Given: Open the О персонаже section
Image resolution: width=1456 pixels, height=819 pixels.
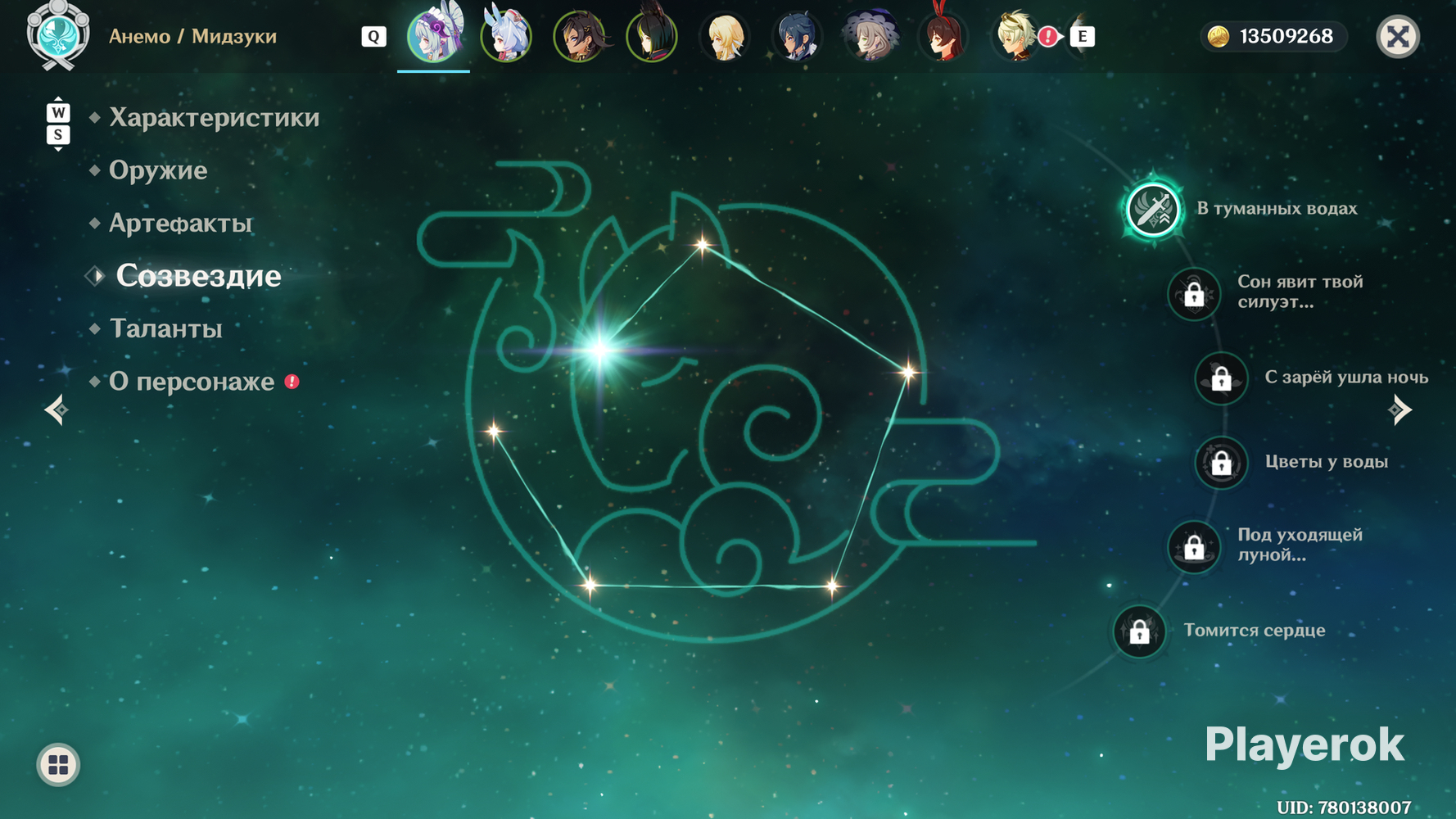Looking at the screenshot, I should [x=192, y=382].
